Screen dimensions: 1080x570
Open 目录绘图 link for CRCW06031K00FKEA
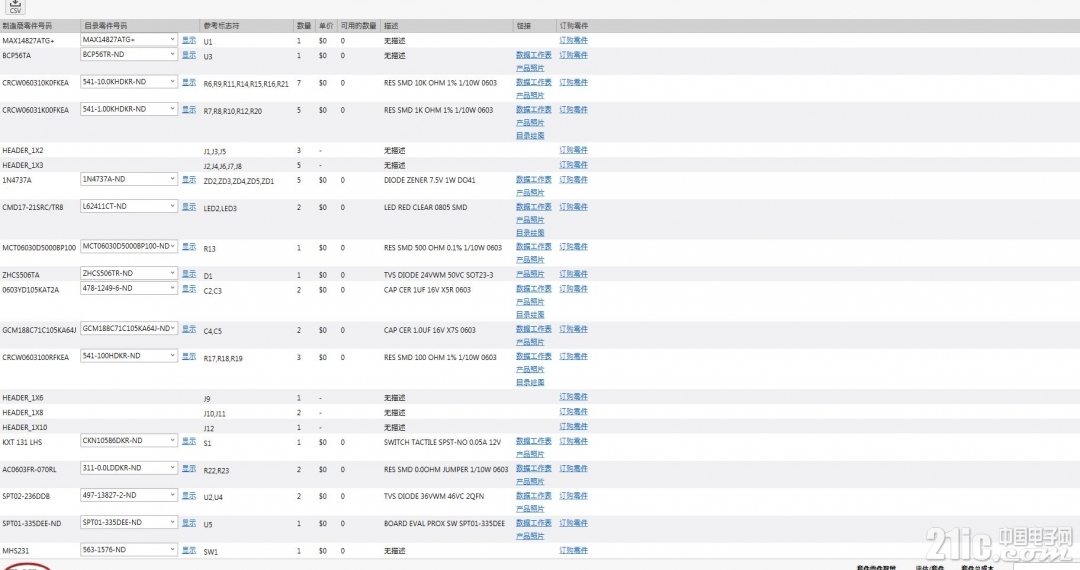coord(530,136)
